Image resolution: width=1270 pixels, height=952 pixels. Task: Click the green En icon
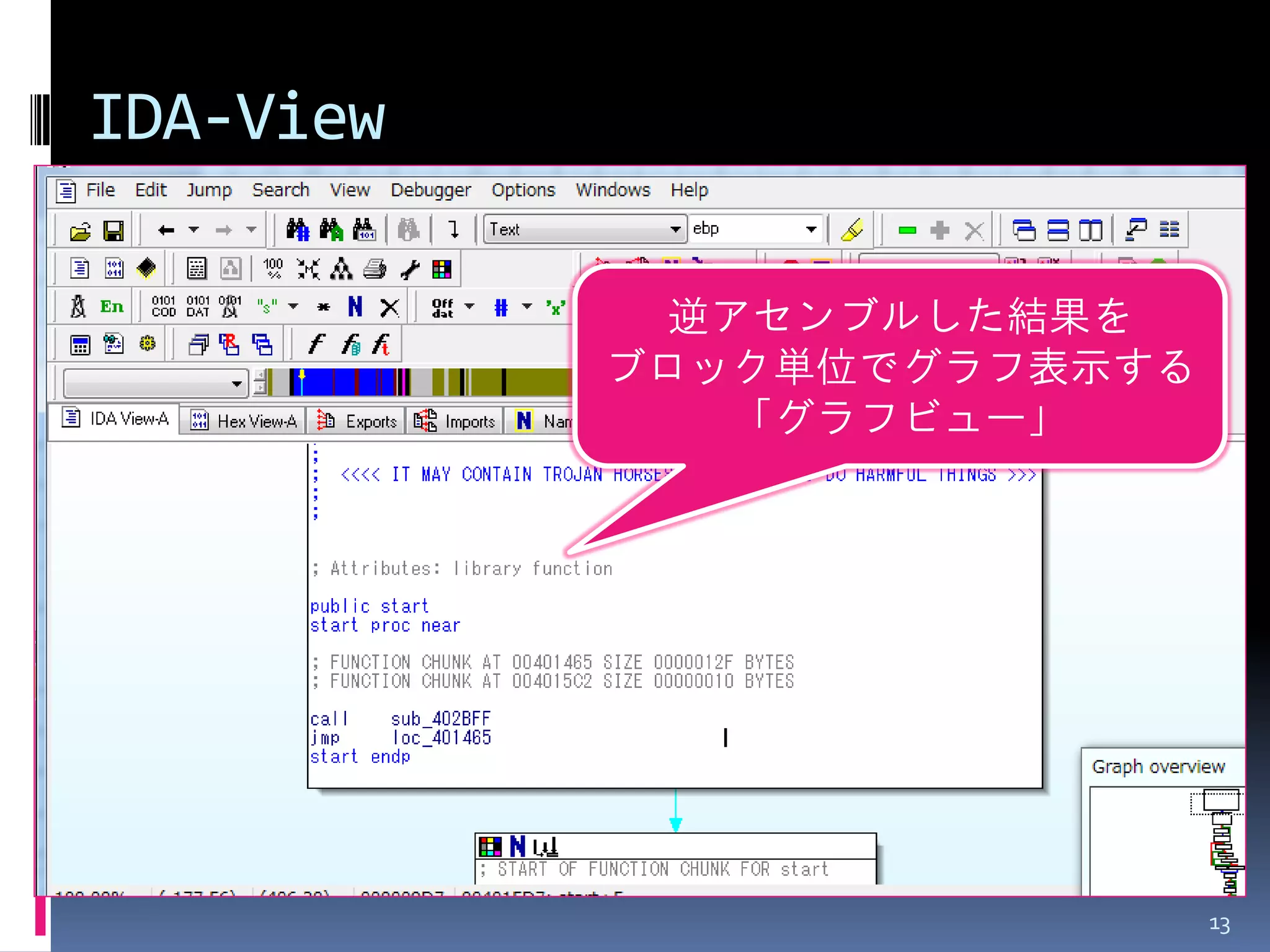pyautogui.click(x=112, y=306)
